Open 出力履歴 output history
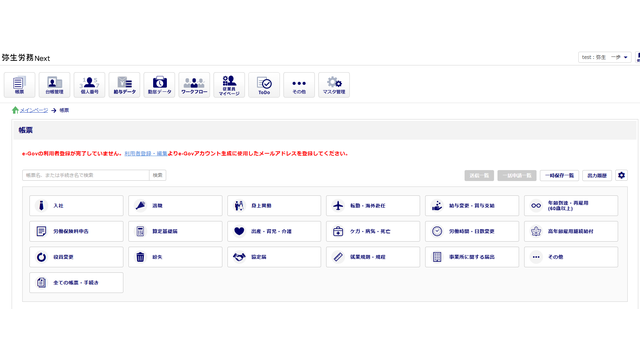This screenshot has width=640, height=360. click(x=597, y=176)
